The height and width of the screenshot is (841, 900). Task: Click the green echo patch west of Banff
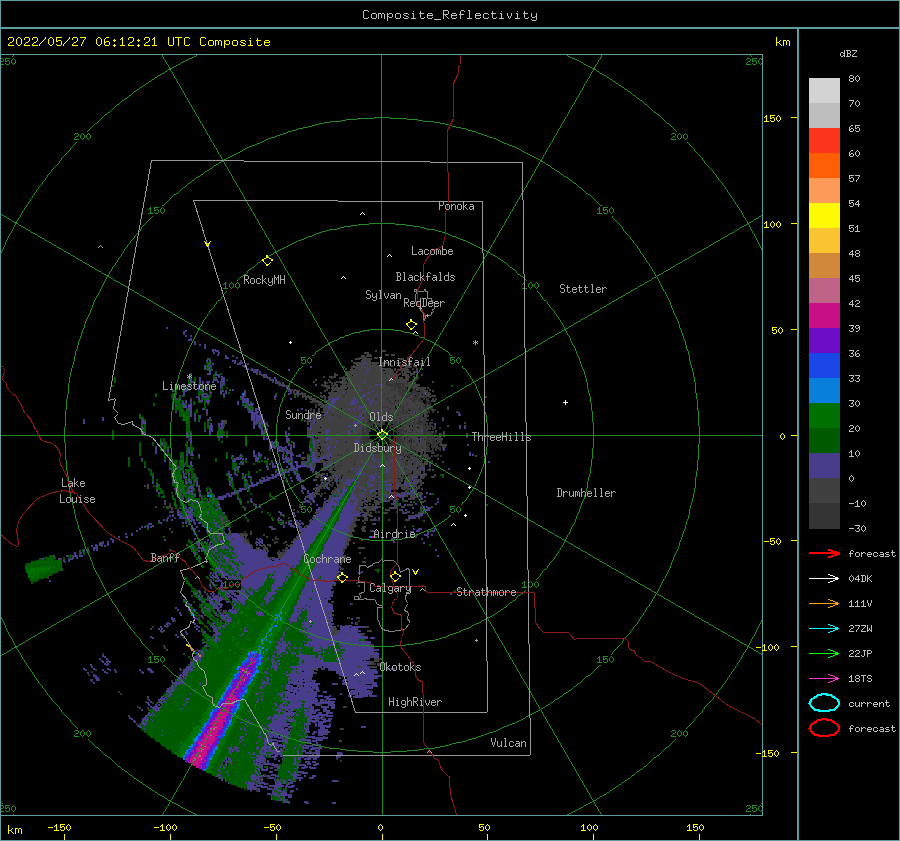click(x=44, y=568)
